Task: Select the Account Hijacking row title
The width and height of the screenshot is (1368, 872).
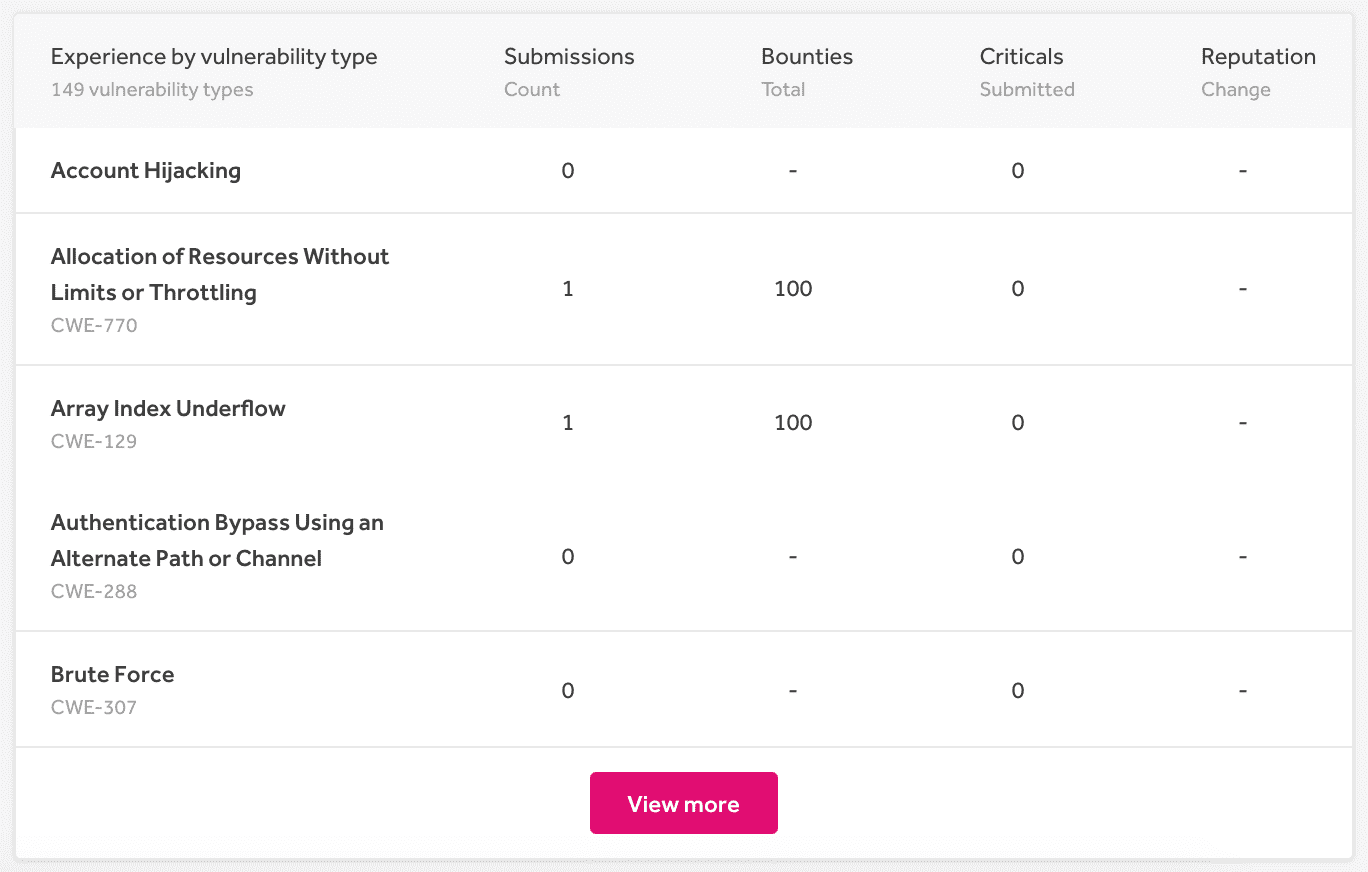Action: pyautogui.click(x=146, y=171)
